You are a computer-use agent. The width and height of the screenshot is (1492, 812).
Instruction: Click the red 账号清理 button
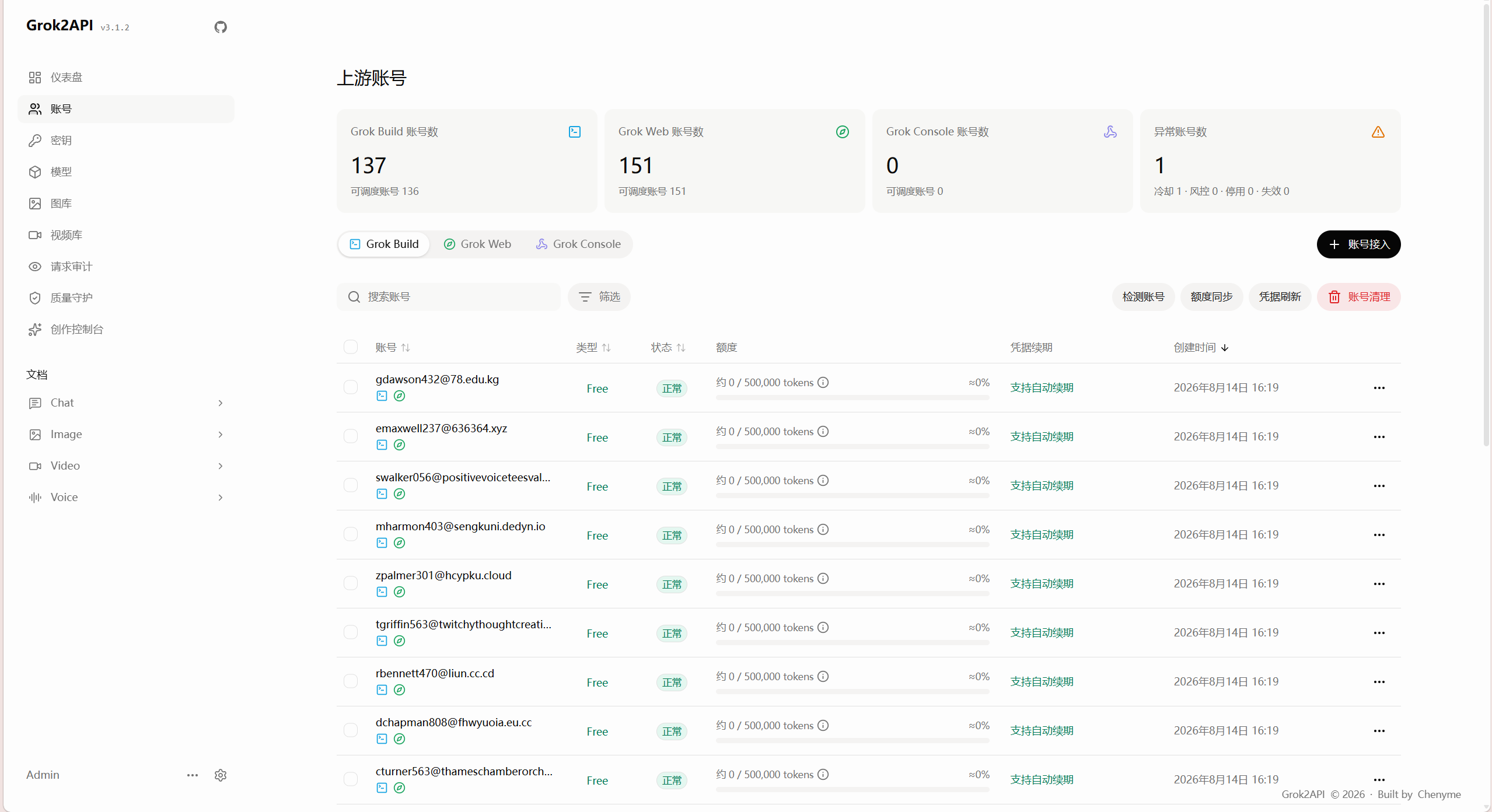[x=1358, y=297]
